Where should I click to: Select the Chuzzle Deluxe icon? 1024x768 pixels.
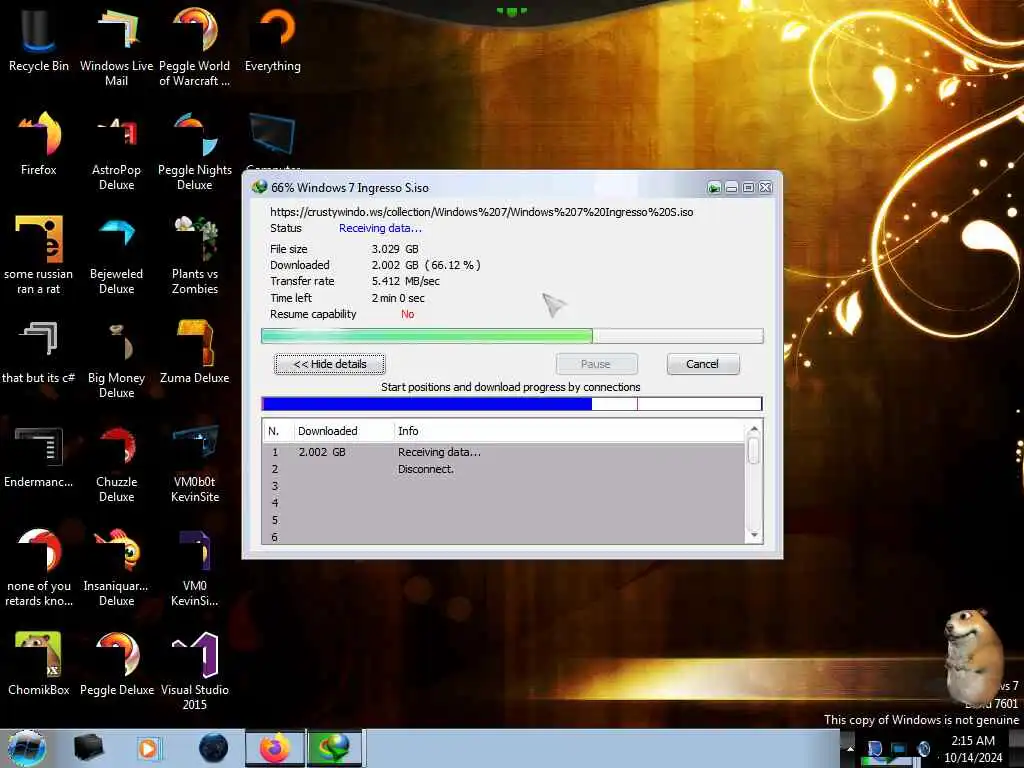[116, 464]
